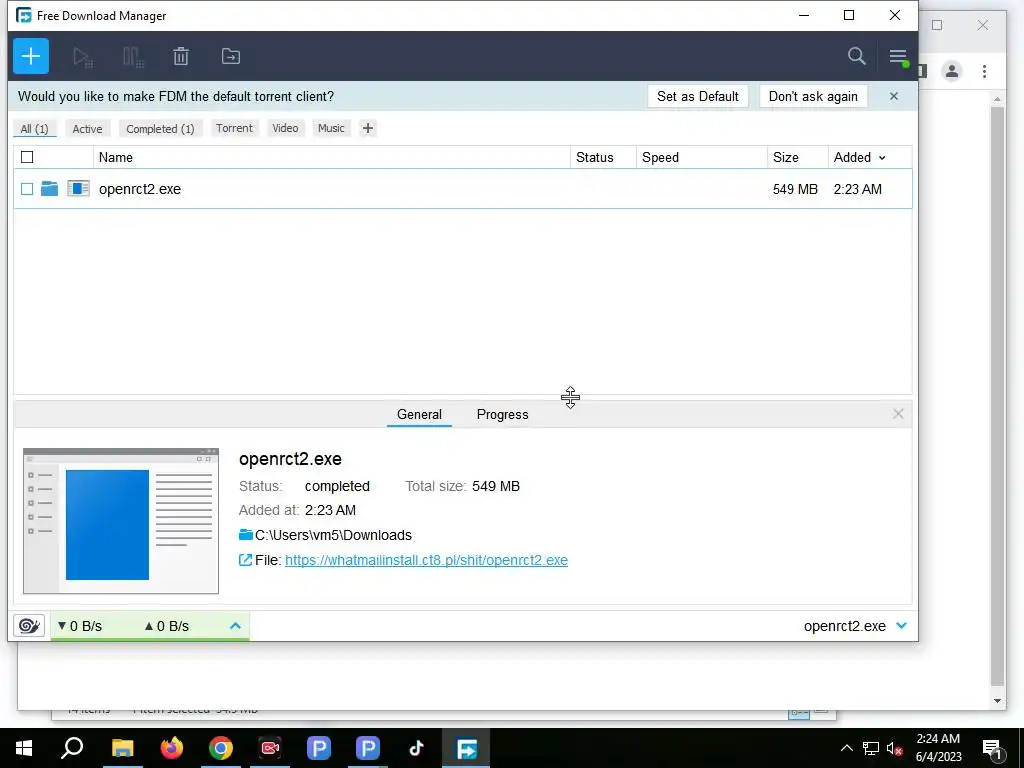Click download speed 0 B/s indicator

(80, 626)
